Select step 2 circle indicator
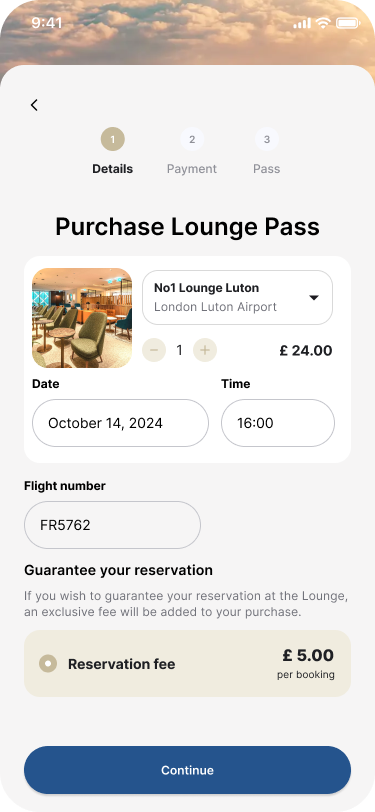 tap(192, 139)
